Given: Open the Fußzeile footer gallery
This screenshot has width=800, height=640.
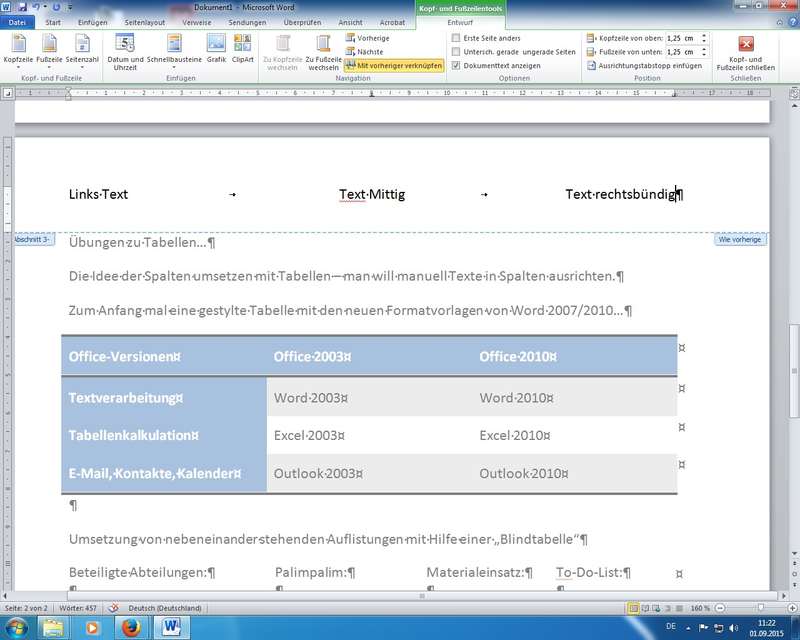Looking at the screenshot, I should [49, 50].
